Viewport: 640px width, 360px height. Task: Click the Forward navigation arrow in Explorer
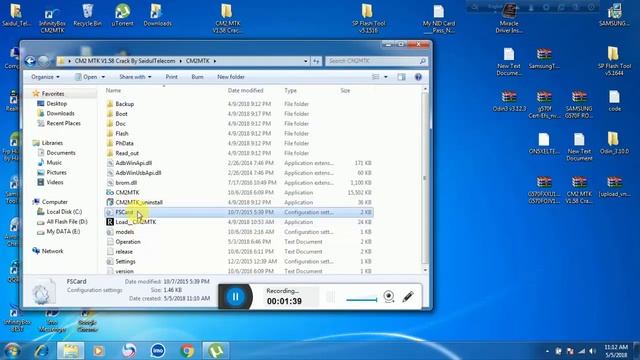coord(43,61)
